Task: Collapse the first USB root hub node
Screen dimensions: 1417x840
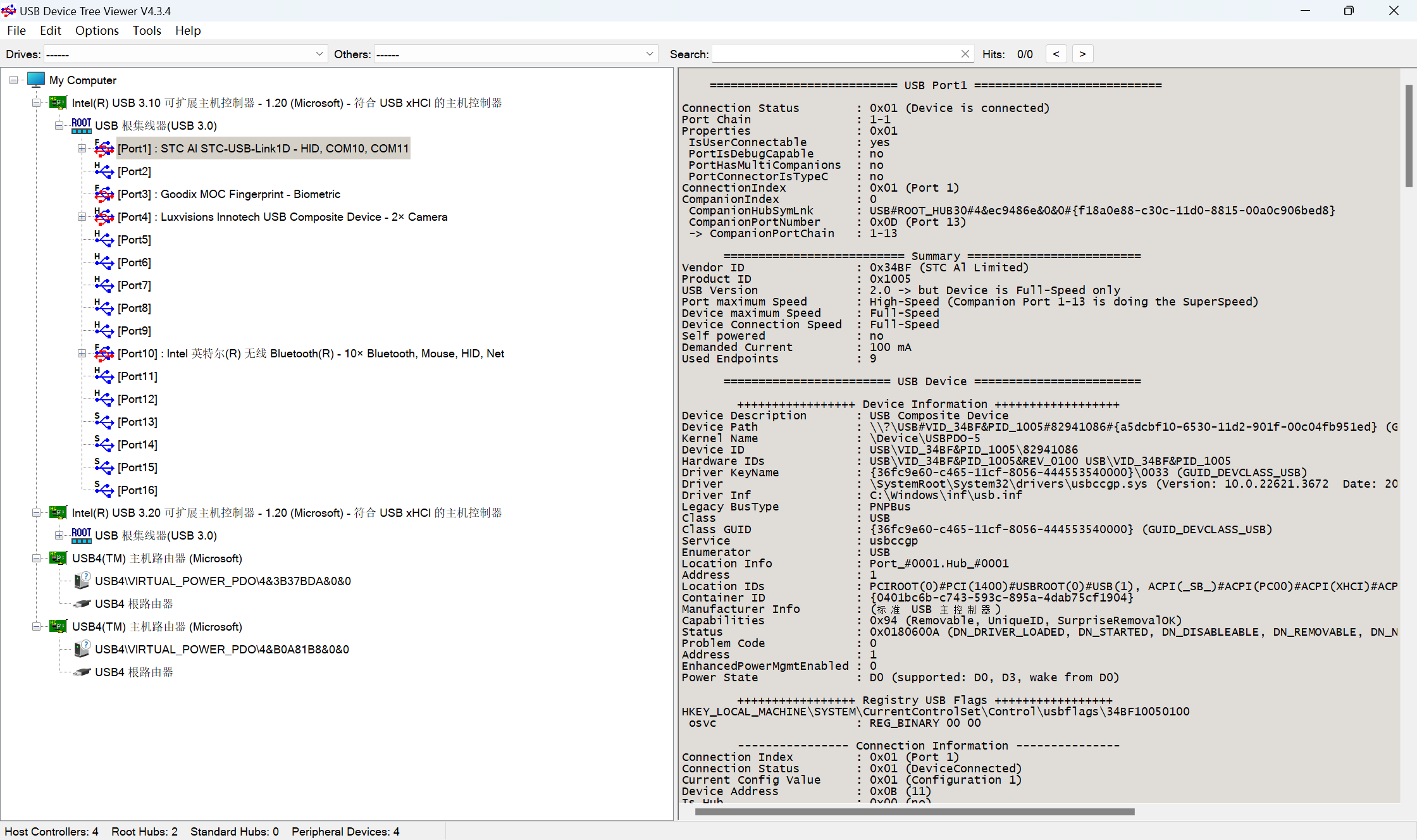Action: 59,125
